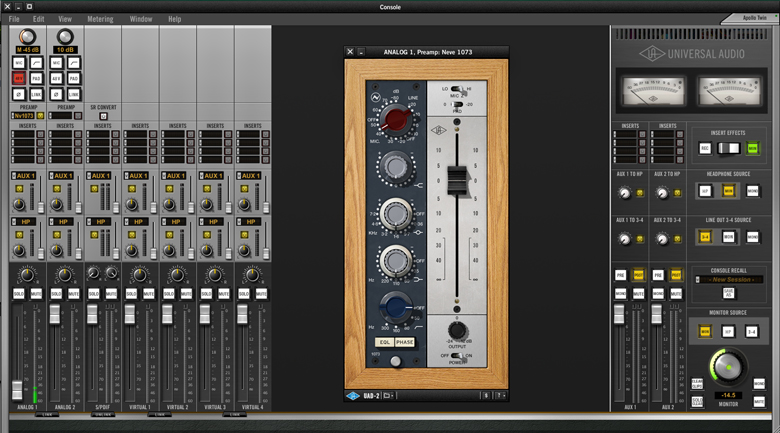Click the blue high-pass filter knob on Neve 1073
The image size is (780, 433).
395,307
